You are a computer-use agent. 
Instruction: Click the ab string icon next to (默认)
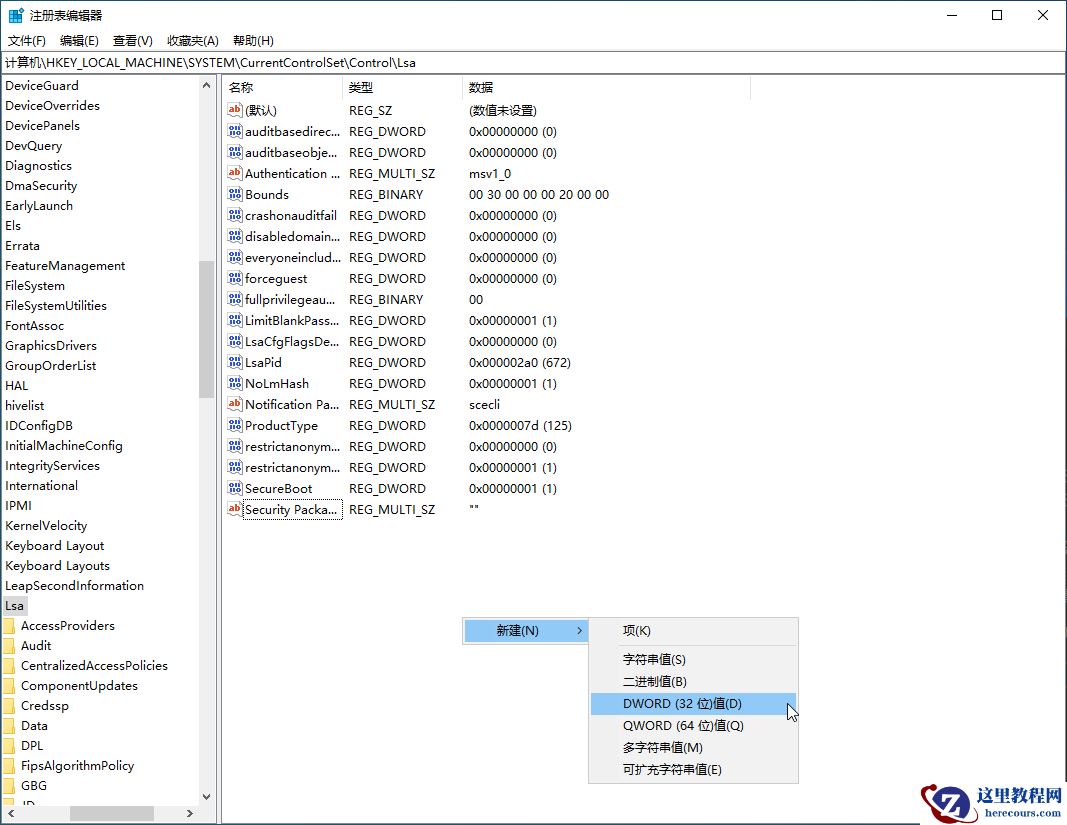[x=232, y=110]
